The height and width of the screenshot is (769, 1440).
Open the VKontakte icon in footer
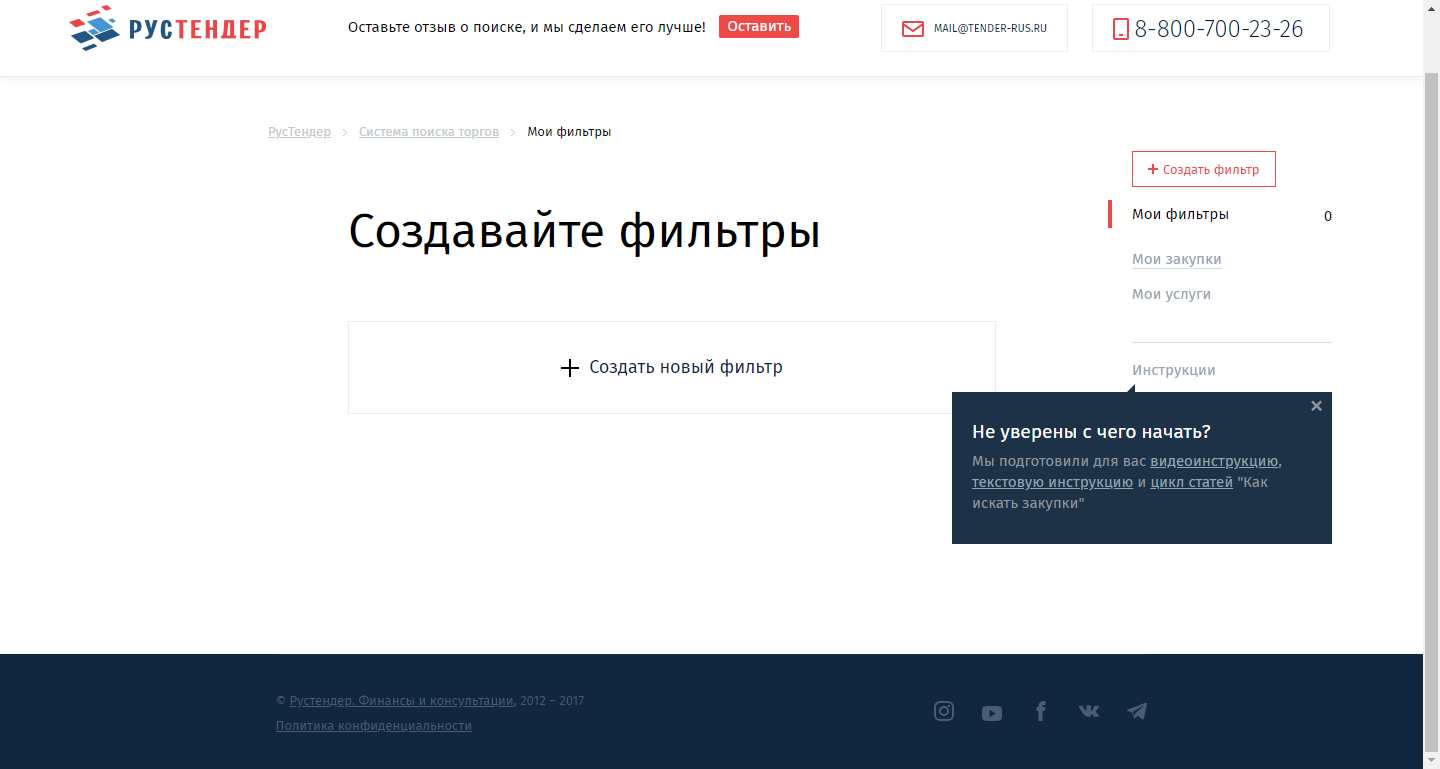(1089, 711)
